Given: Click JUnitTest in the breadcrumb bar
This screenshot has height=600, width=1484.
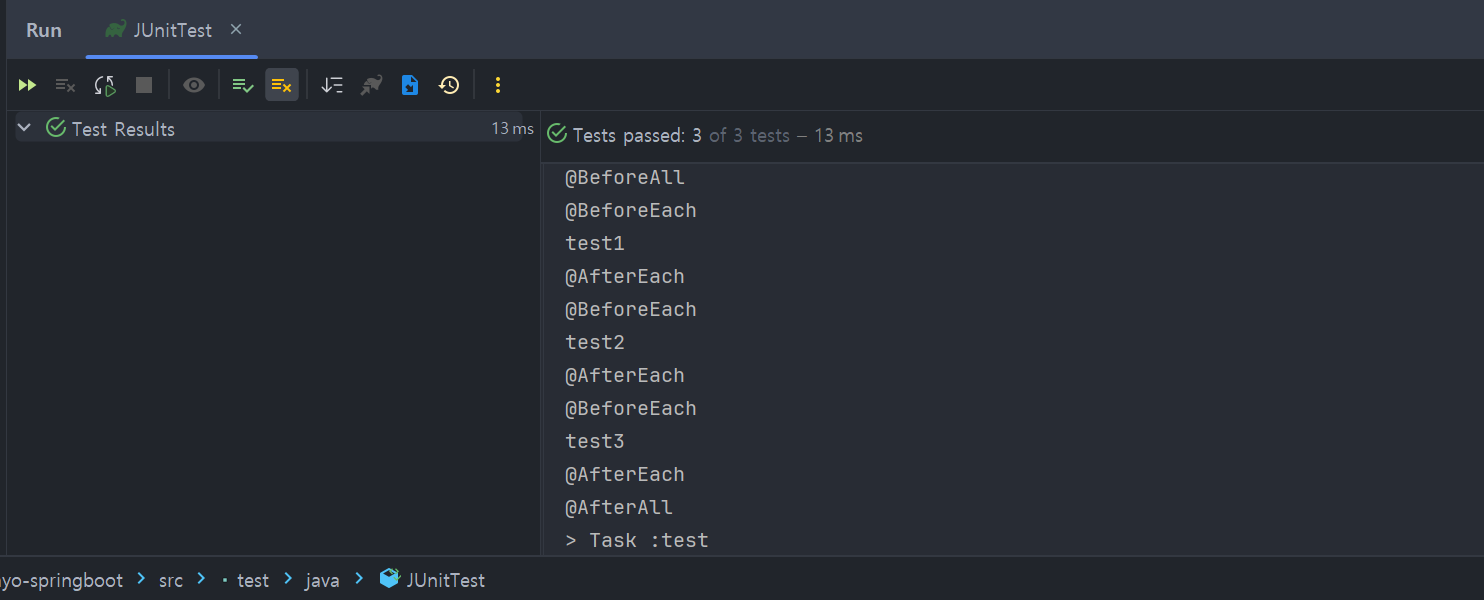Looking at the screenshot, I should [445, 580].
